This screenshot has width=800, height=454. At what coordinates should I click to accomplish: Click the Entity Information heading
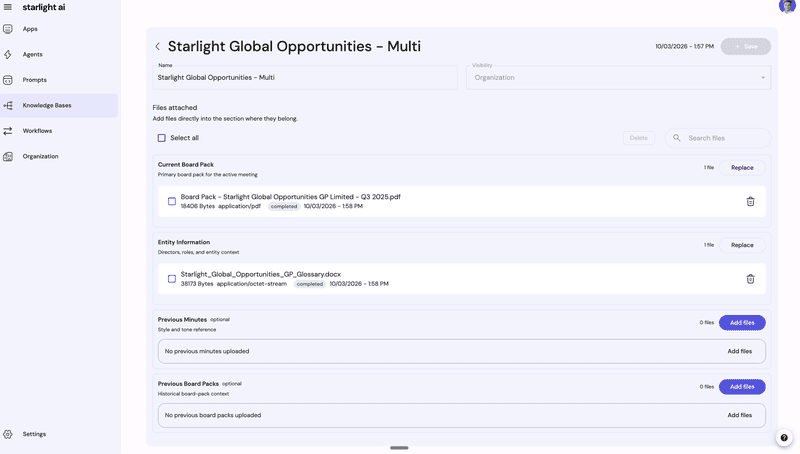click(184, 242)
